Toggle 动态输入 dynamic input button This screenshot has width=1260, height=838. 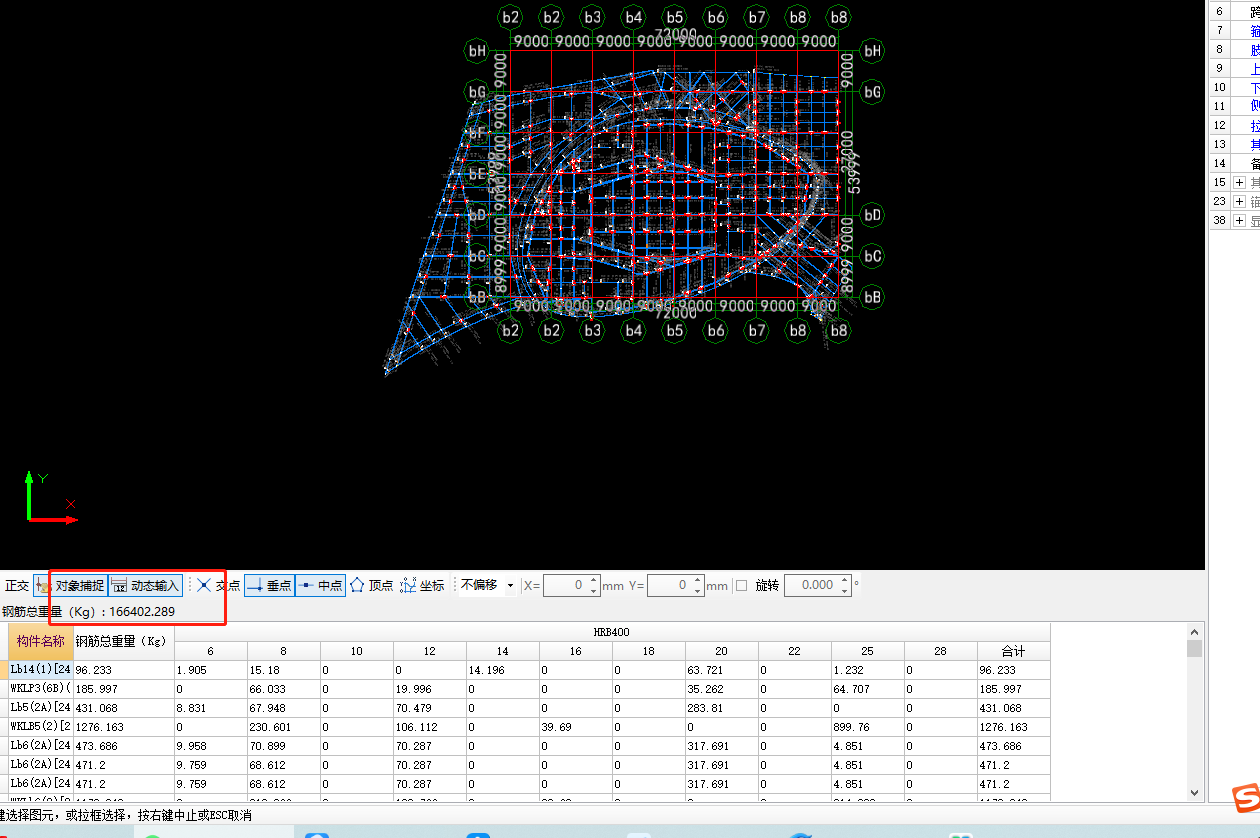click(145, 586)
